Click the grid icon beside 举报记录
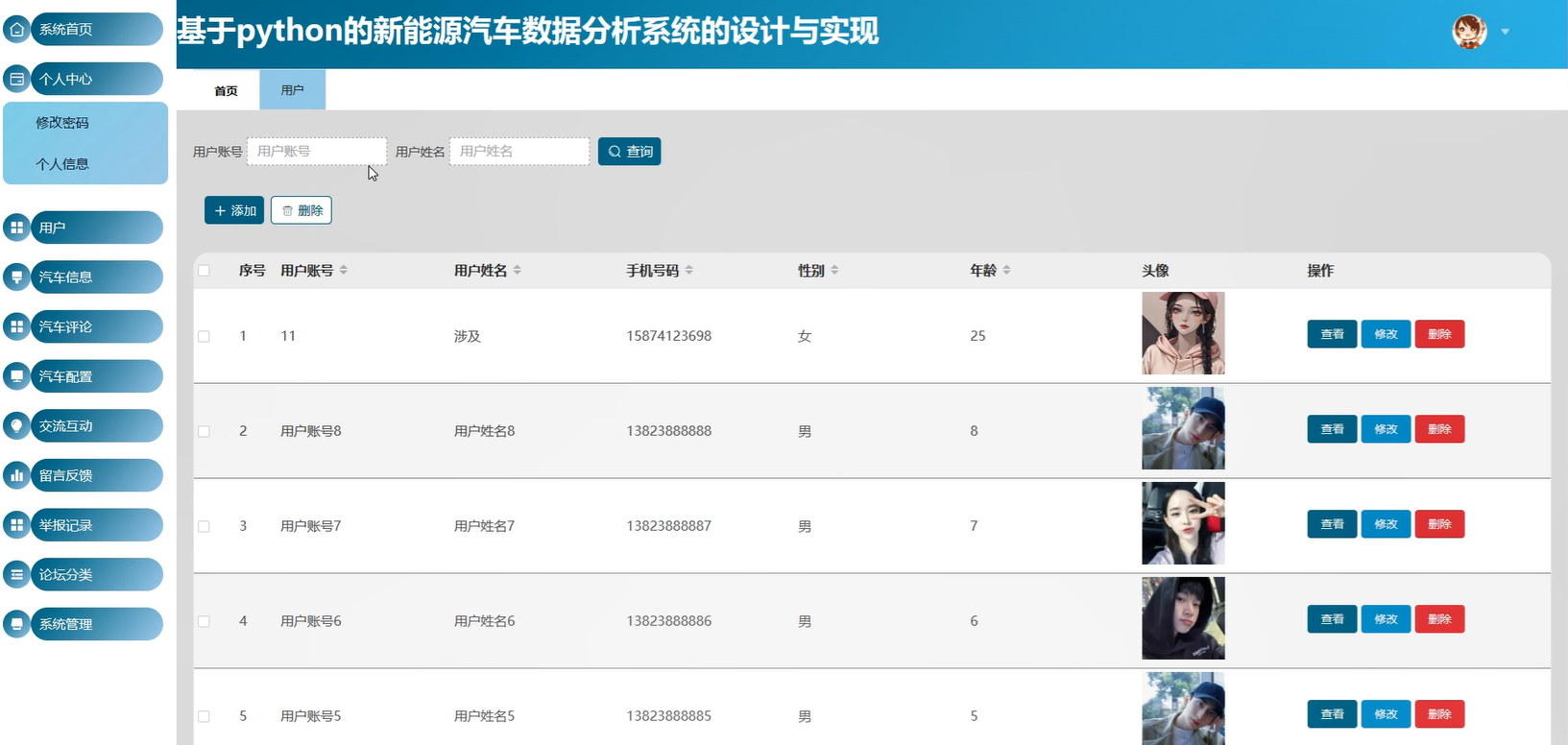 [17, 525]
